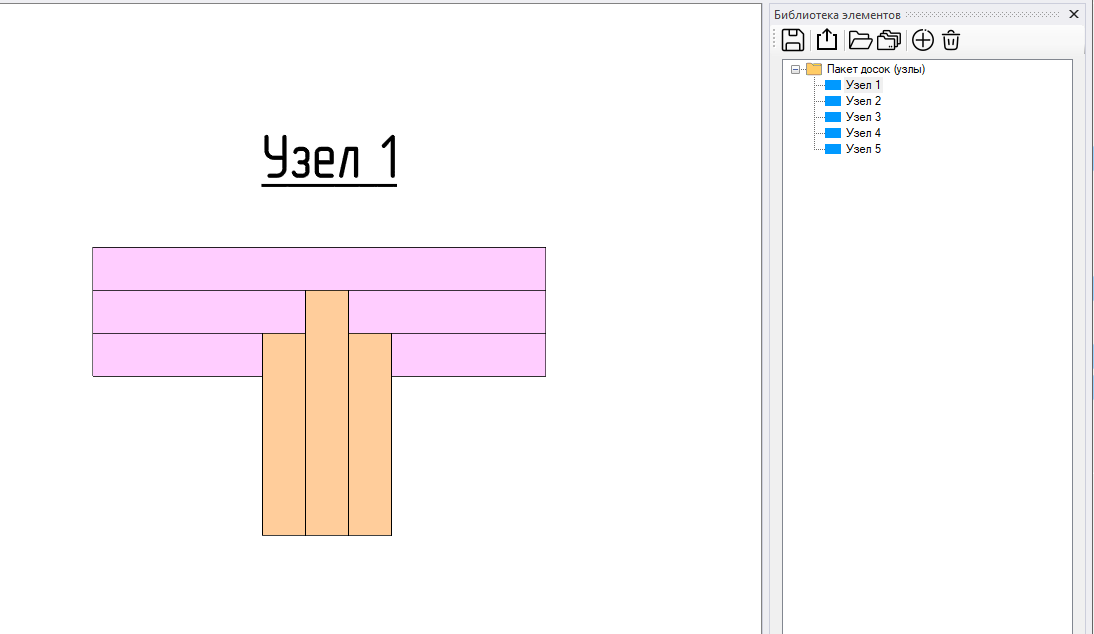The image size is (1094, 634).
Task: Click the multiple folders icon
Action: coord(889,40)
